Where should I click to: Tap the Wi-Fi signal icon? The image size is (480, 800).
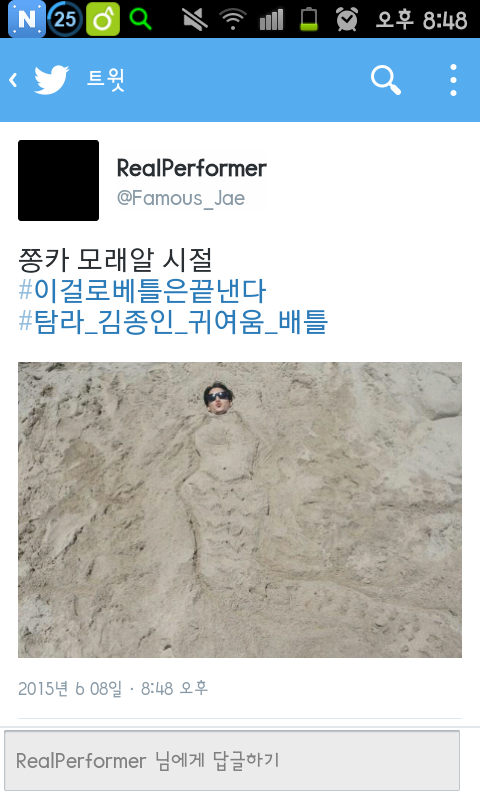pyautogui.click(x=233, y=19)
